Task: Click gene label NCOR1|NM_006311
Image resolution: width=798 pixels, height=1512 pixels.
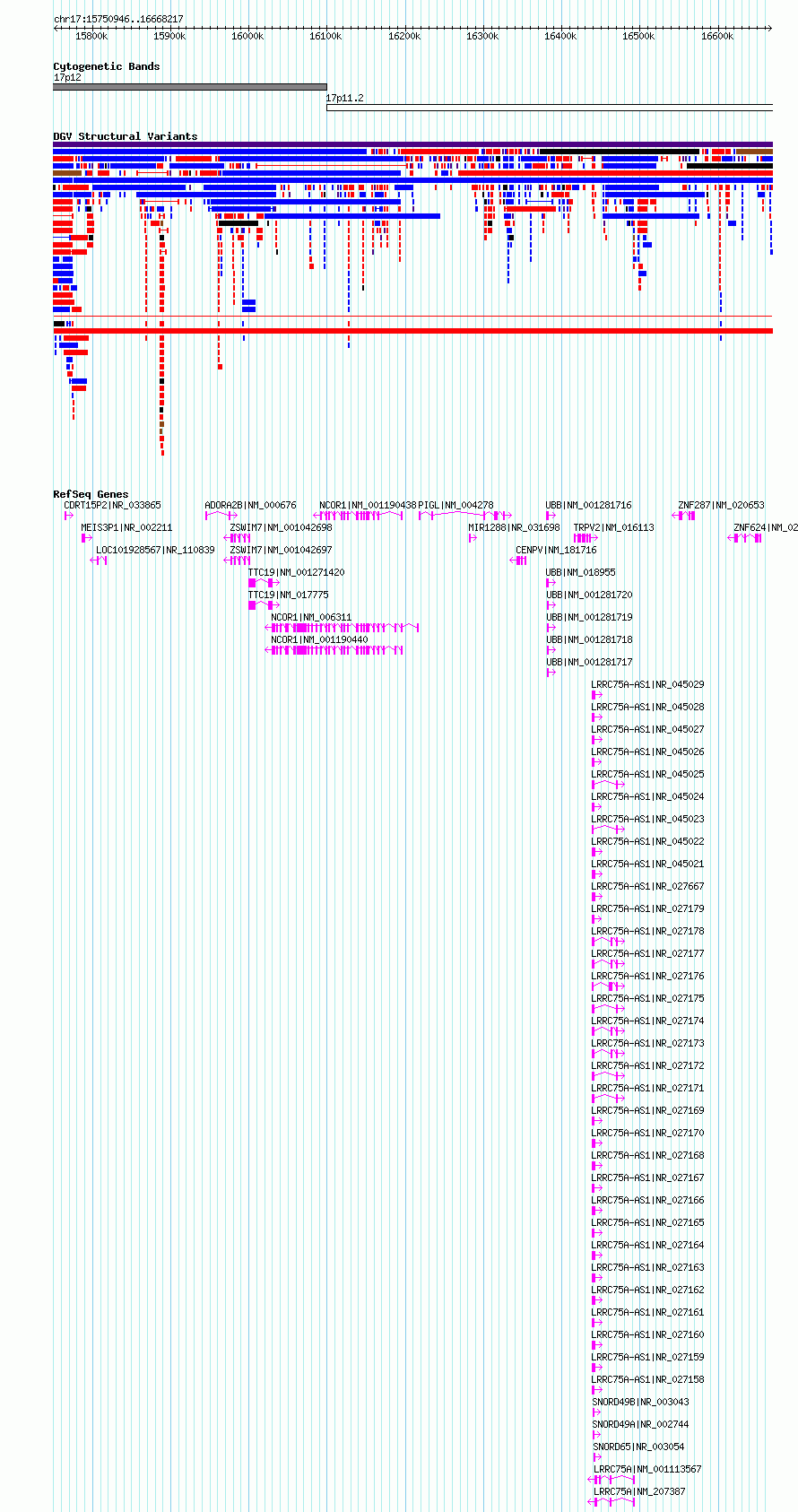Action: point(311,617)
